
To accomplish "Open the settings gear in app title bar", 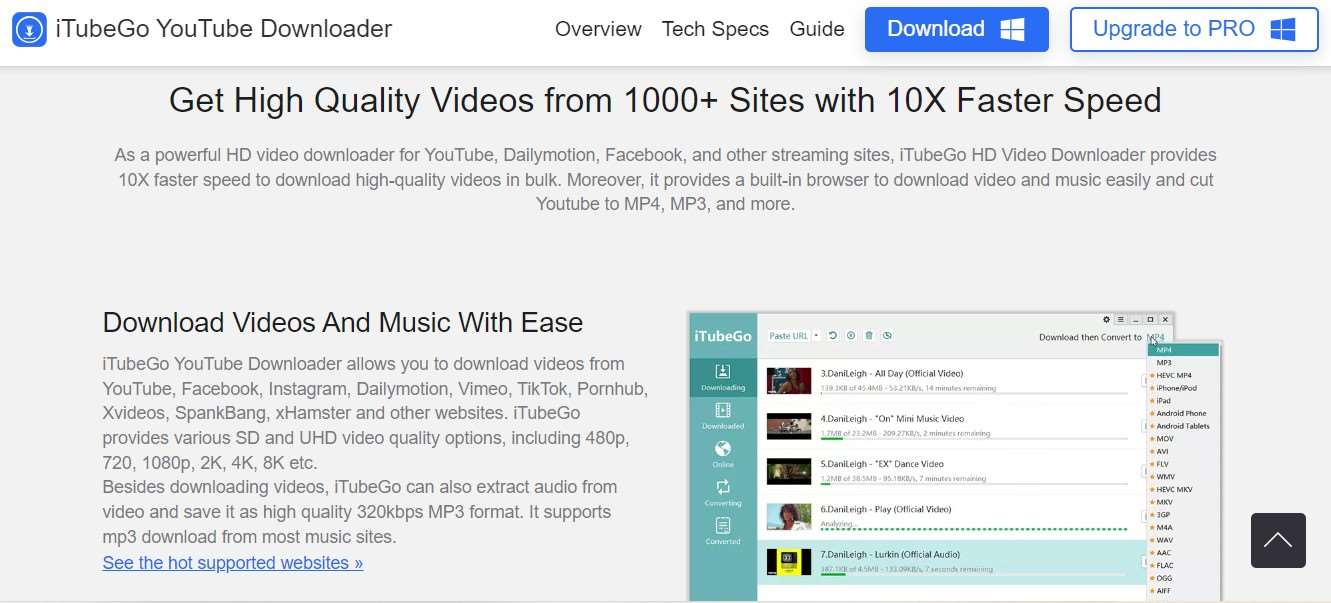I will click(x=1106, y=319).
